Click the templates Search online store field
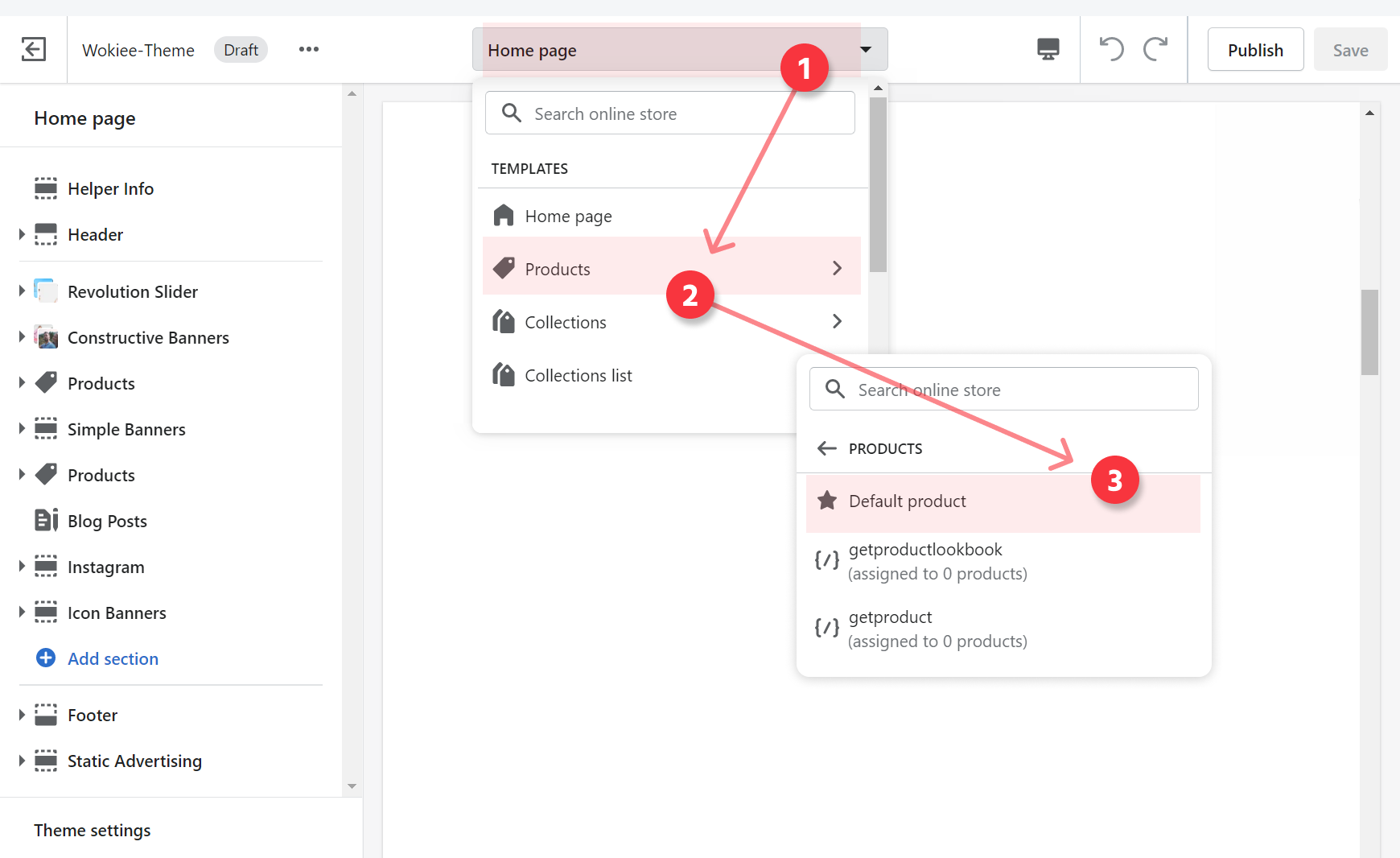Screen dimensions: 1400x858 (x=669, y=113)
